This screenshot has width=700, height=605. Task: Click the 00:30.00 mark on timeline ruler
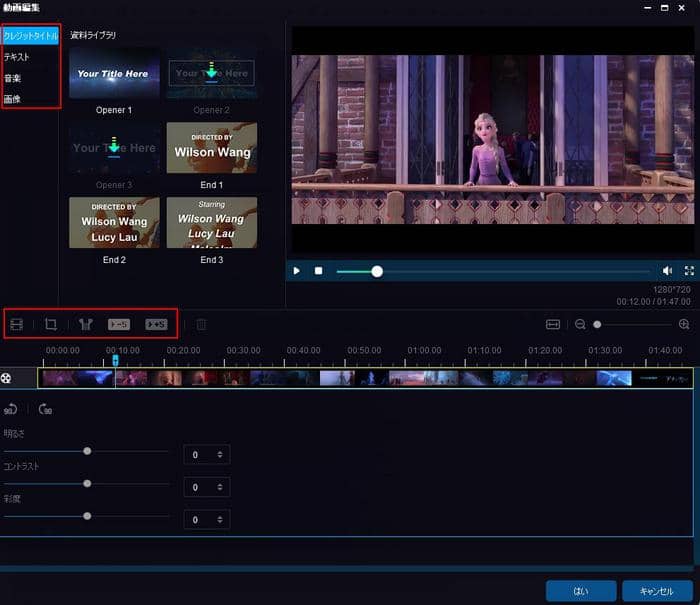pos(243,350)
